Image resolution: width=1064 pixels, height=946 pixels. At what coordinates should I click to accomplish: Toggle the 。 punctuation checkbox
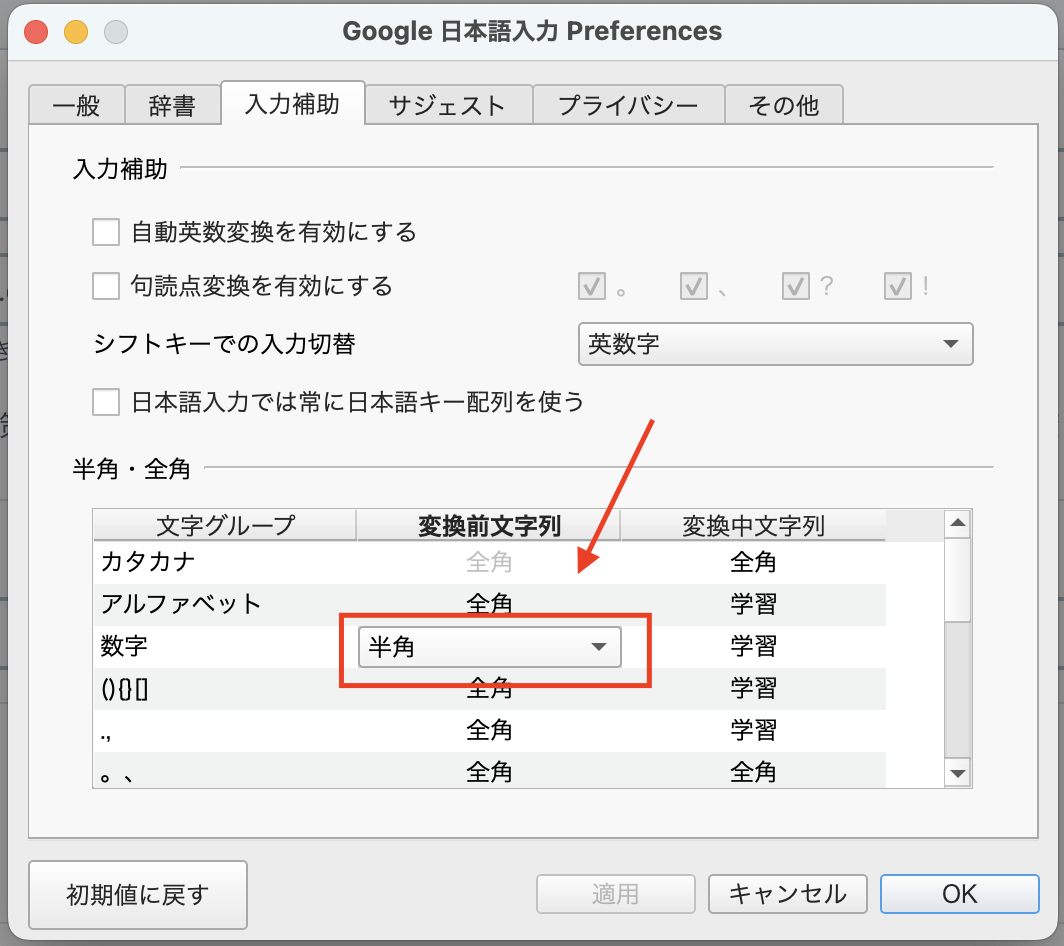click(592, 286)
